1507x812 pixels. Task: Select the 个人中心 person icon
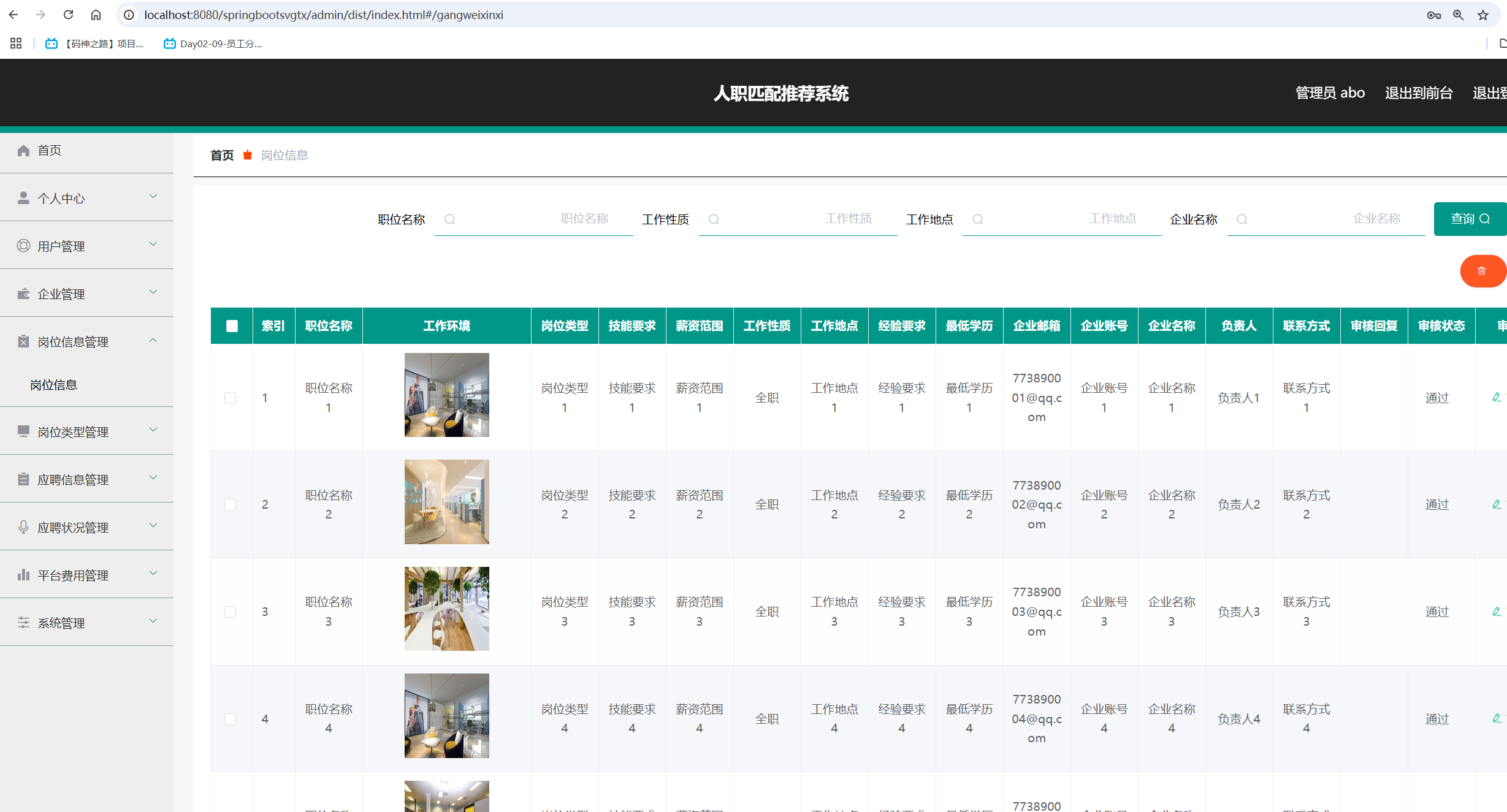[x=23, y=197]
